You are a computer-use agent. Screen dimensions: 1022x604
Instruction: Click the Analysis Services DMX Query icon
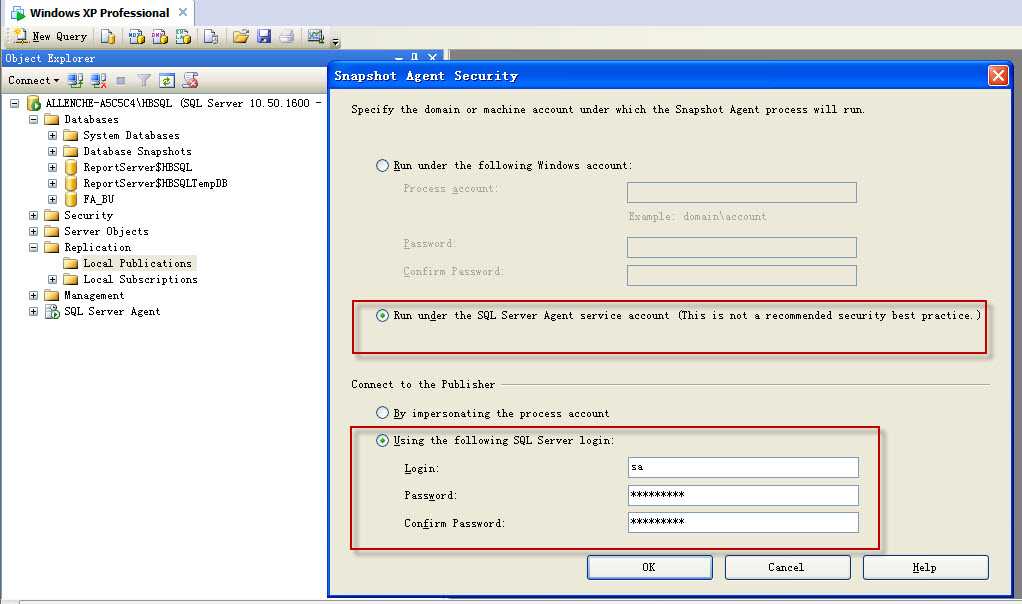pyautogui.click(x=160, y=36)
